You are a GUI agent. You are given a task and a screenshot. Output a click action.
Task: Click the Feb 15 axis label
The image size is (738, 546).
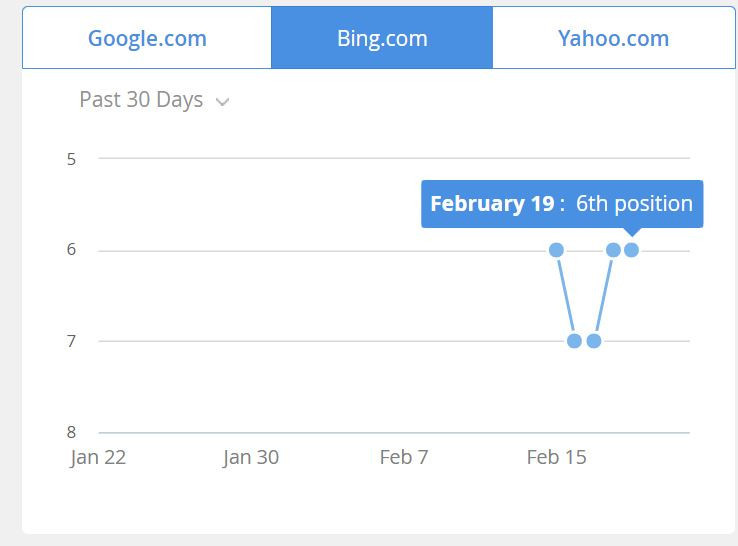[x=556, y=457]
